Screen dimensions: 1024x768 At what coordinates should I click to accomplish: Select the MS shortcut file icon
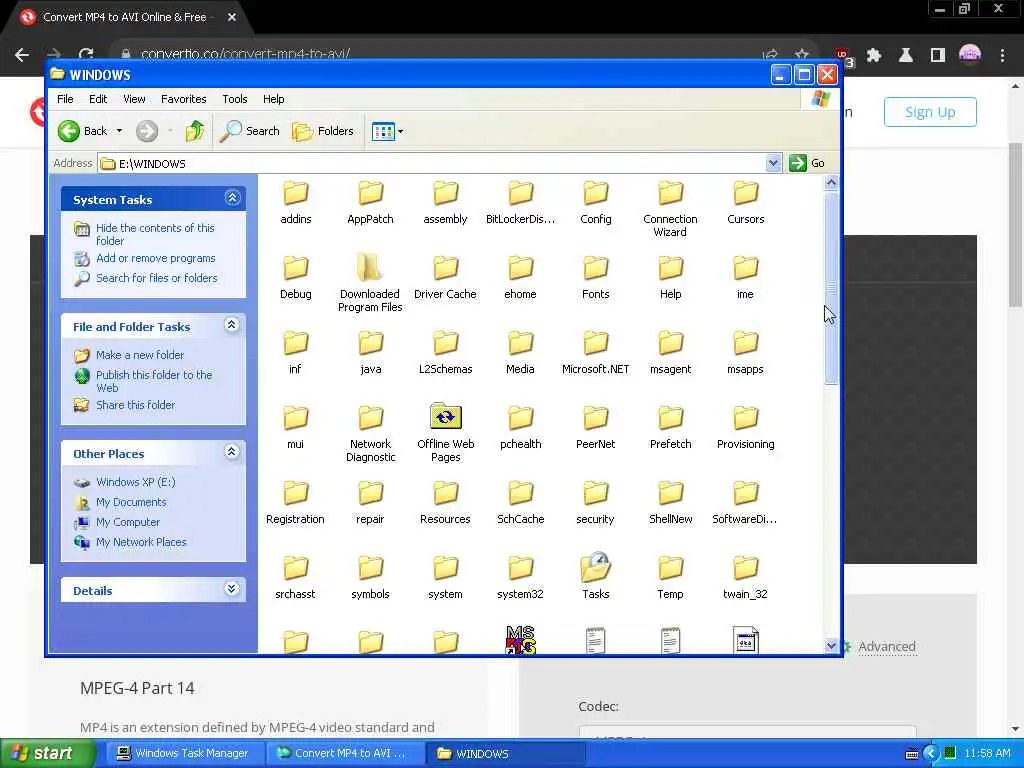(x=520, y=639)
